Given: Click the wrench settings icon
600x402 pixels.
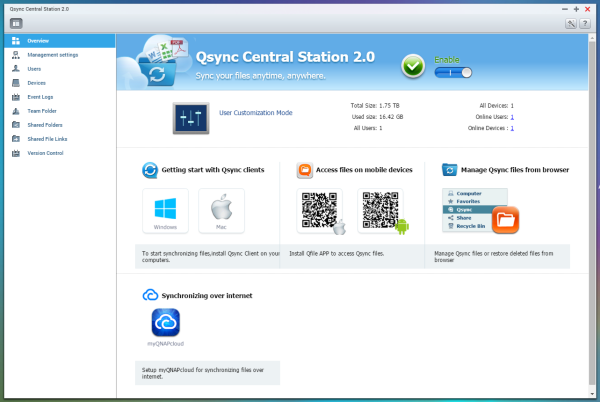Looking at the screenshot, I should pyautogui.click(x=571, y=22).
